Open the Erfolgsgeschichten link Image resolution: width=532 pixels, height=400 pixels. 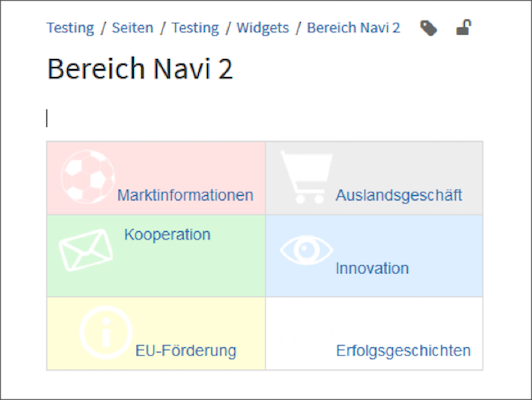coord(403,351)
